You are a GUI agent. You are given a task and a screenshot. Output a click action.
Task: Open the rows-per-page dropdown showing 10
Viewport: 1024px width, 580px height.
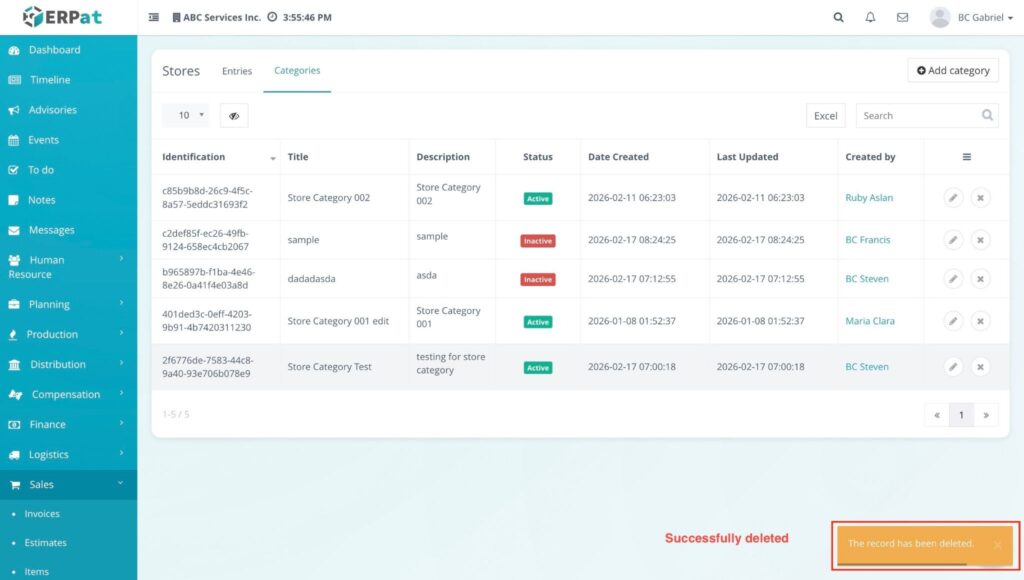click(186, 116)
